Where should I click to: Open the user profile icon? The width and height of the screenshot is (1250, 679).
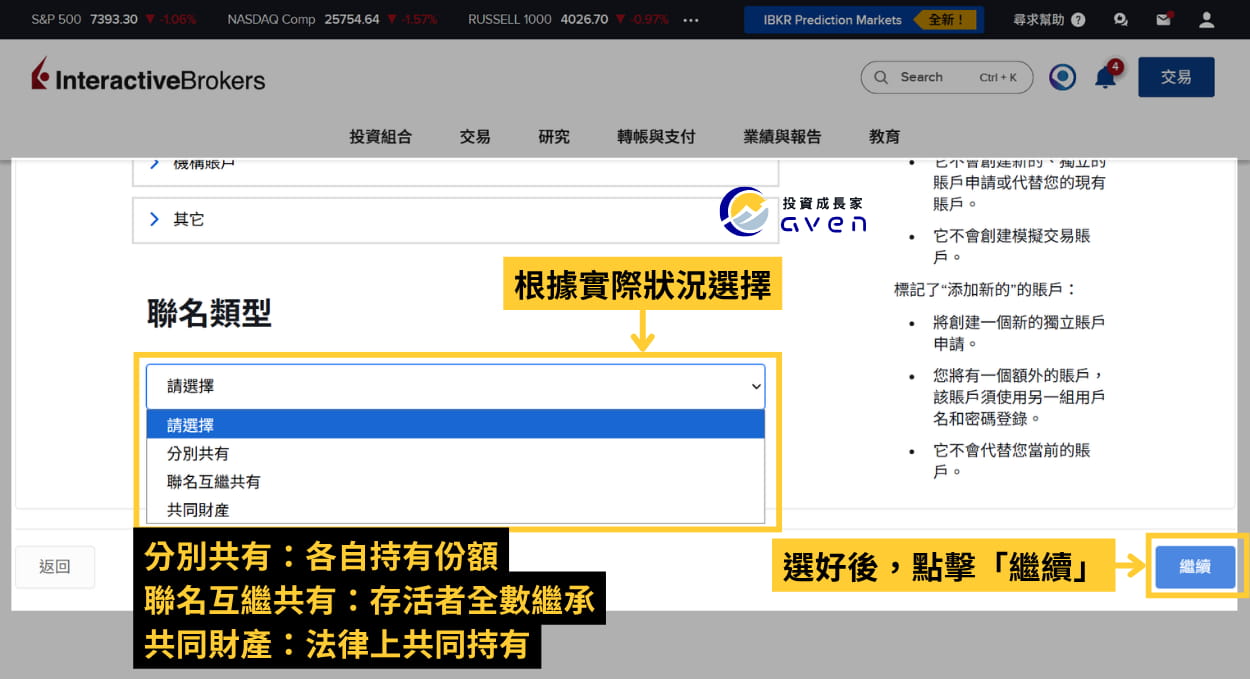pyautogui.click(x=1207, y=19)
